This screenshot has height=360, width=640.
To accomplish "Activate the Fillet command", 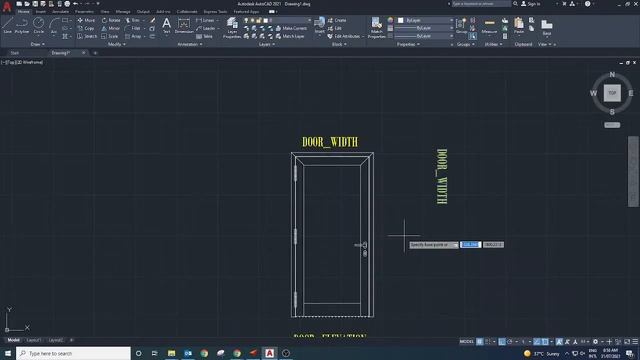I will (x=133, y=28).
